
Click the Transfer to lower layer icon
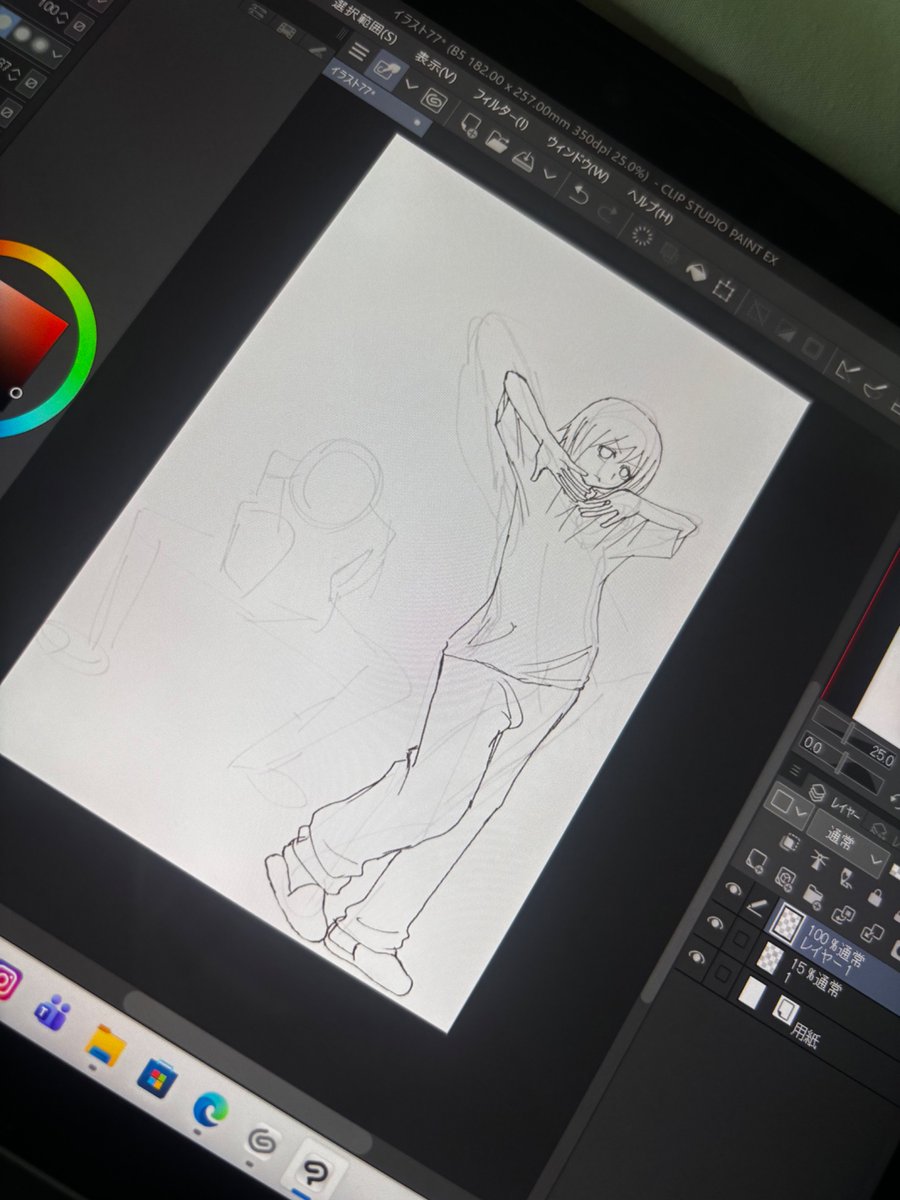(x=843, y=914)
